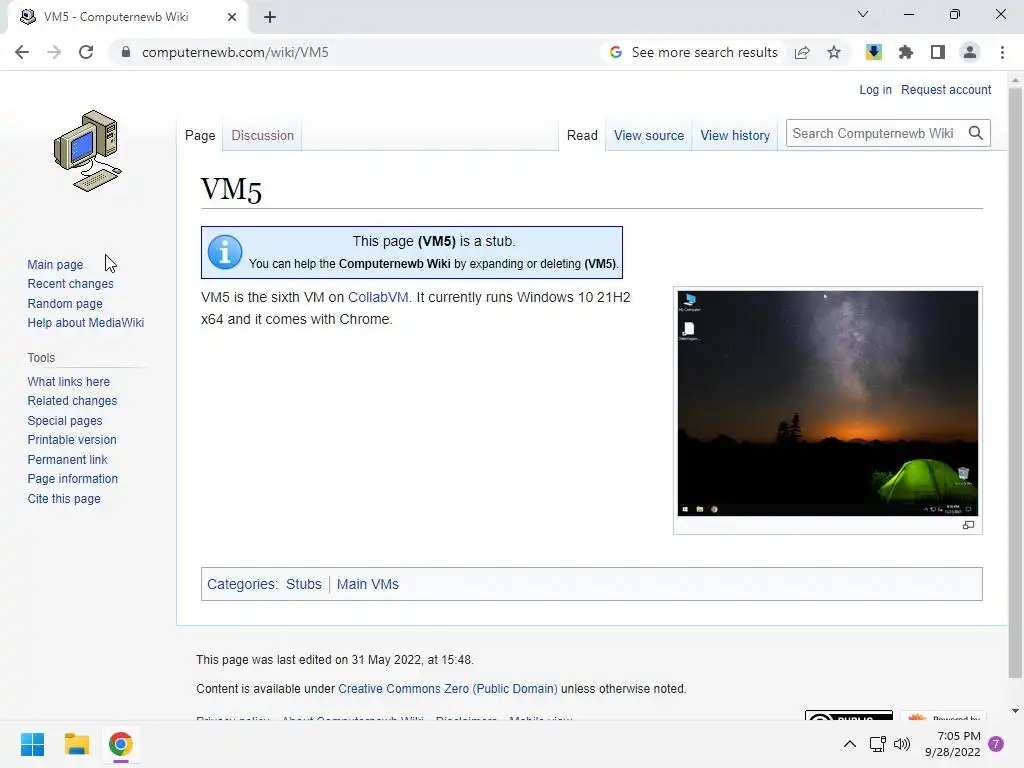Click the Request account link
The width and height of the screenshot is (1024, 768).
tap(946, 89)
